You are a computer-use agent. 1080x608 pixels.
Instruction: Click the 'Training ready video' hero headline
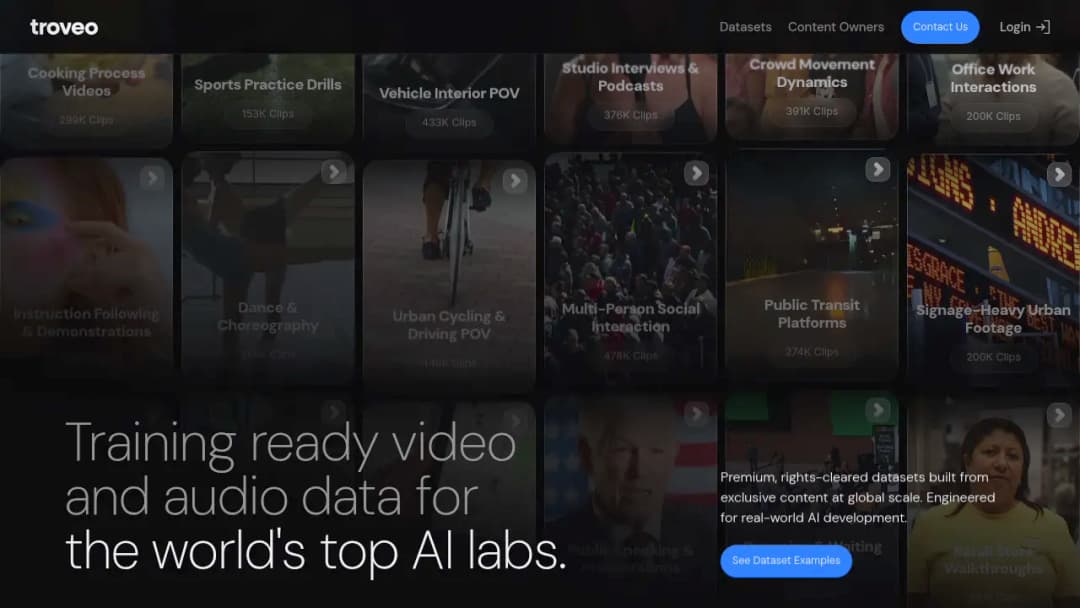[291, 442]
